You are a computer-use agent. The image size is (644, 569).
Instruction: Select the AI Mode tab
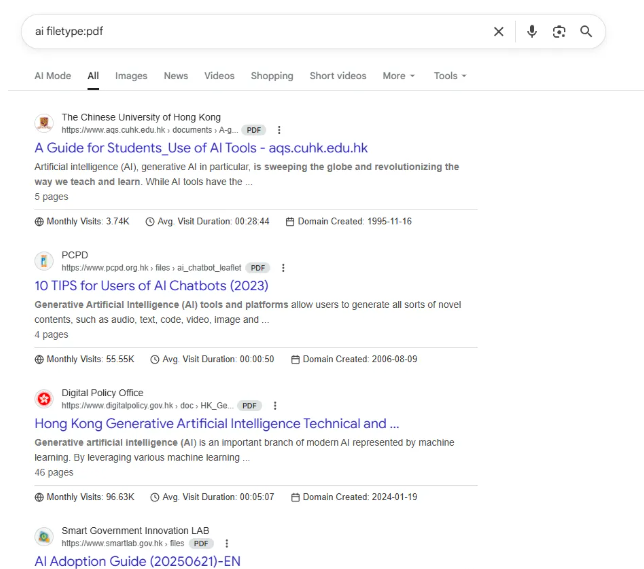53,76
